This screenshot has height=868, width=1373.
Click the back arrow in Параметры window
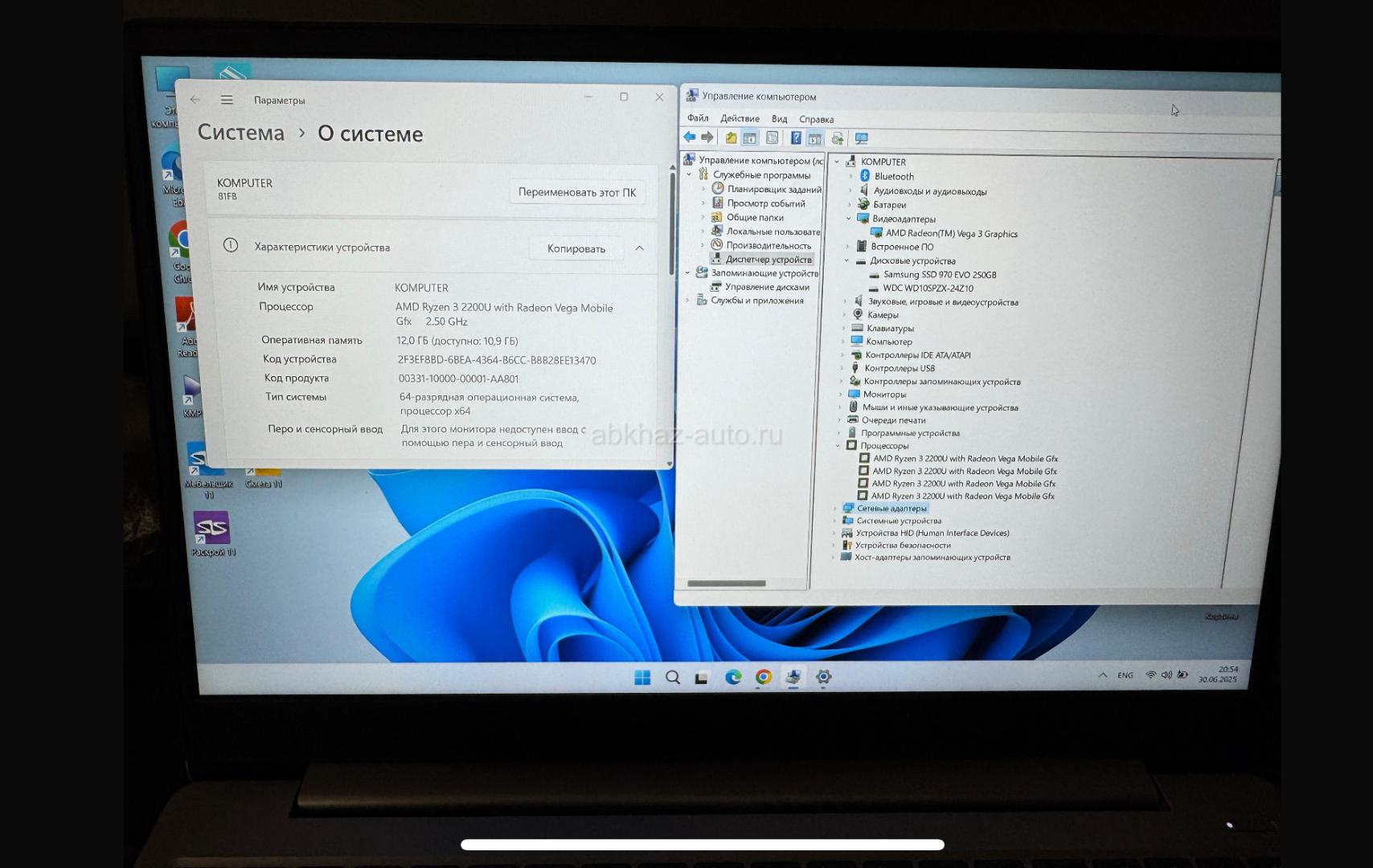[195, 100]
